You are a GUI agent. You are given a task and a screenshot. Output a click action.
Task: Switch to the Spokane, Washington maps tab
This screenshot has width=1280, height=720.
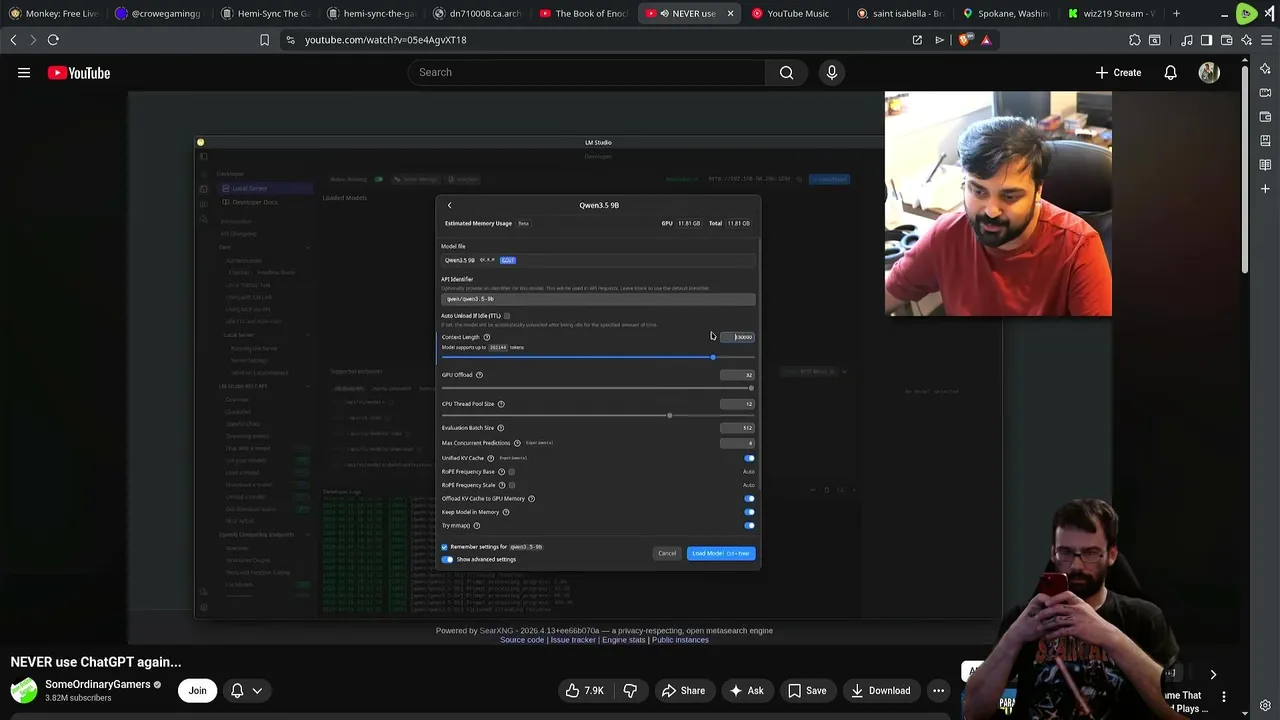click(x=1004, y=14)
